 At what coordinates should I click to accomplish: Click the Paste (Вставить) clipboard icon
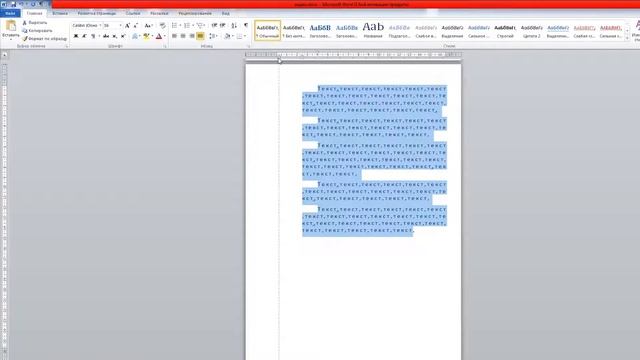11,27
